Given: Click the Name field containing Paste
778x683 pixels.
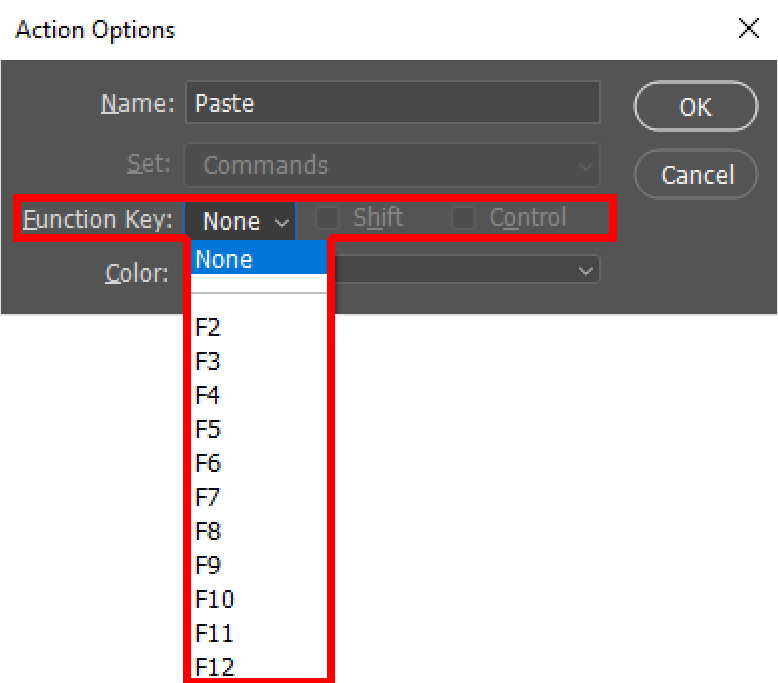Looking at the screenshot, I should pyautogui.click(x=392, y=103).
